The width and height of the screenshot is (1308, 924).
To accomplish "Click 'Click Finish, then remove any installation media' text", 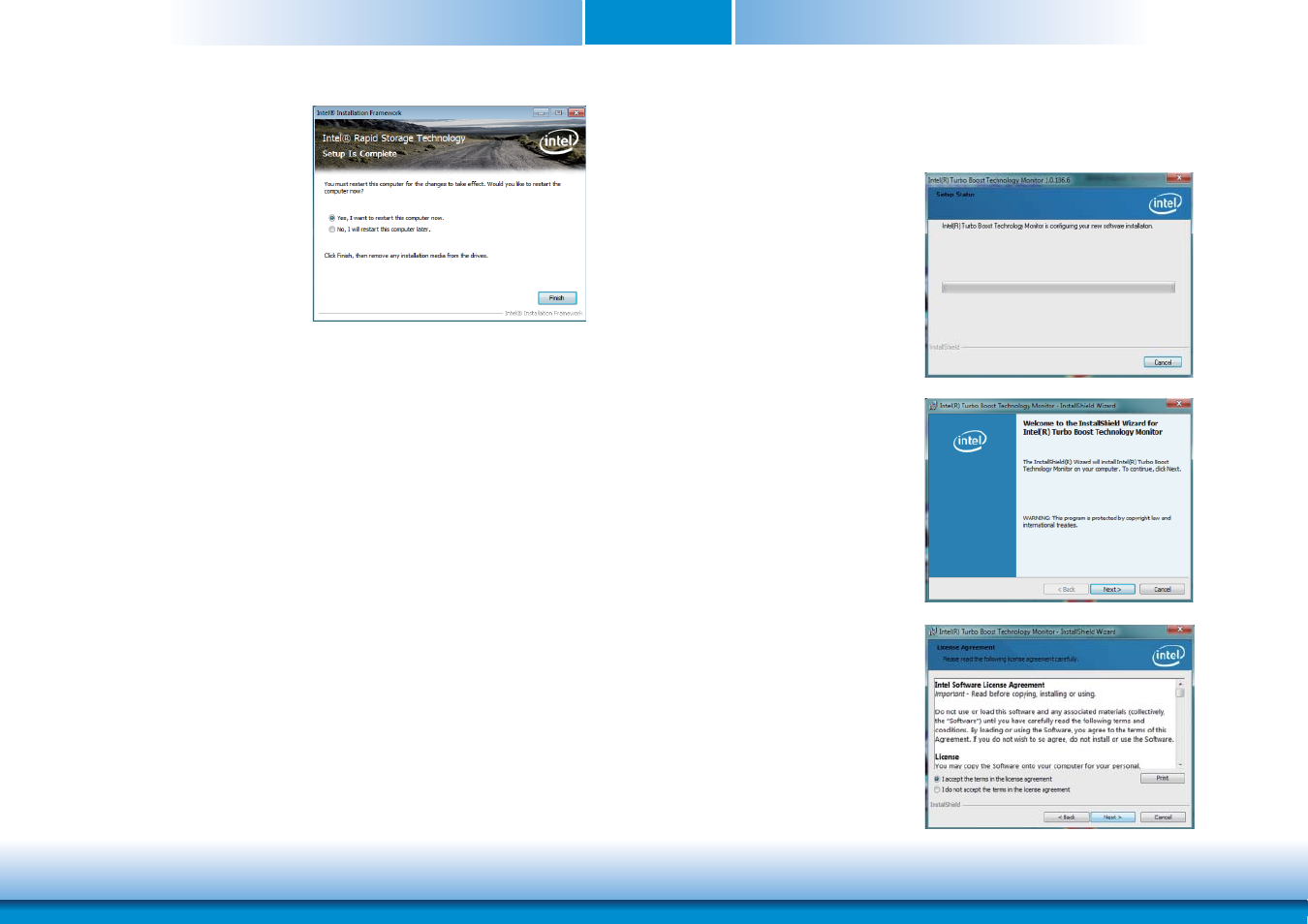I will tap(406, 256).
